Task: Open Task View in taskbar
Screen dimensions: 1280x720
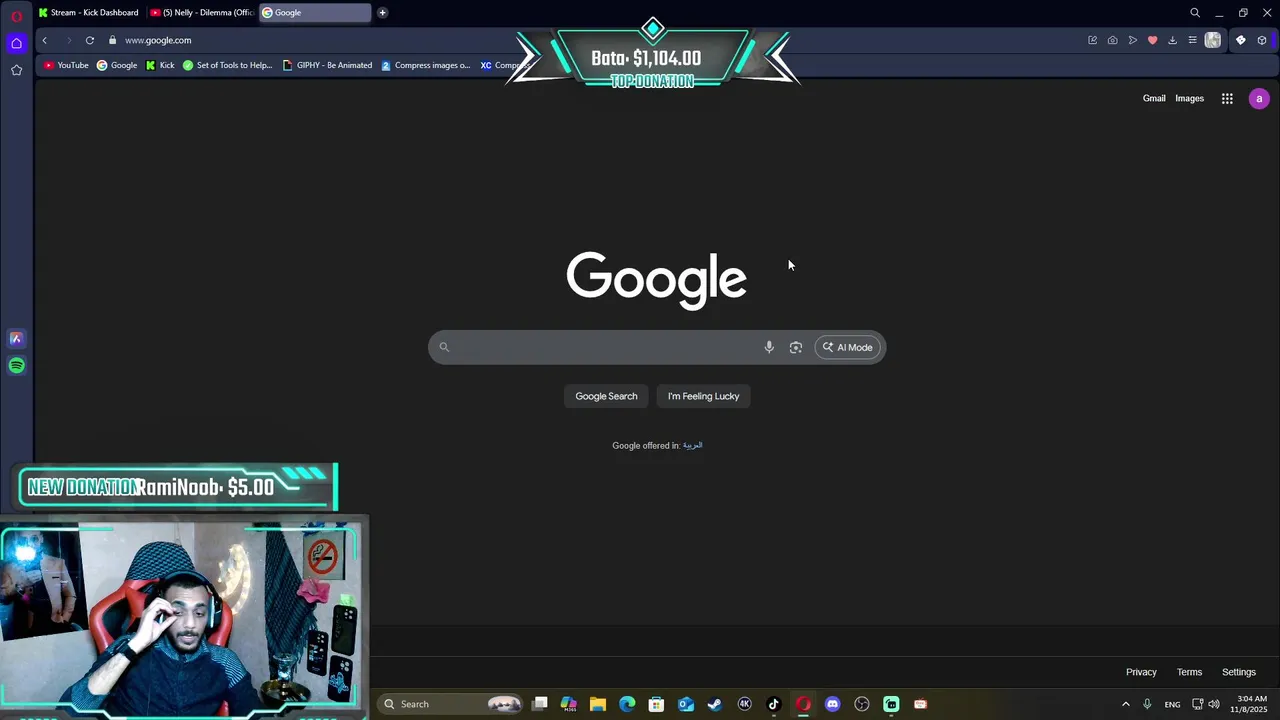Action: click(x=540, y=704)
